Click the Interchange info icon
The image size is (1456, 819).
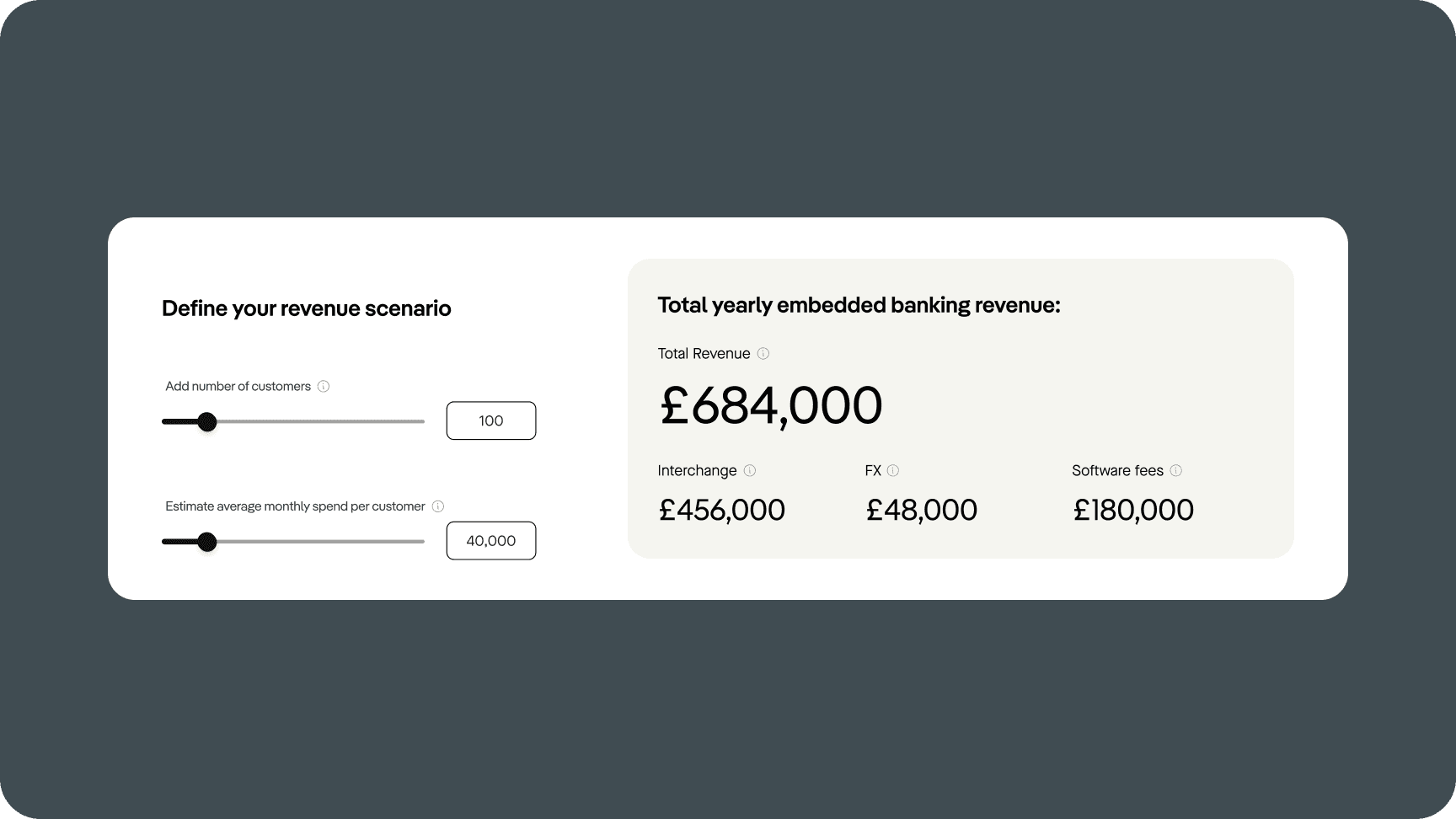point(751,471)
